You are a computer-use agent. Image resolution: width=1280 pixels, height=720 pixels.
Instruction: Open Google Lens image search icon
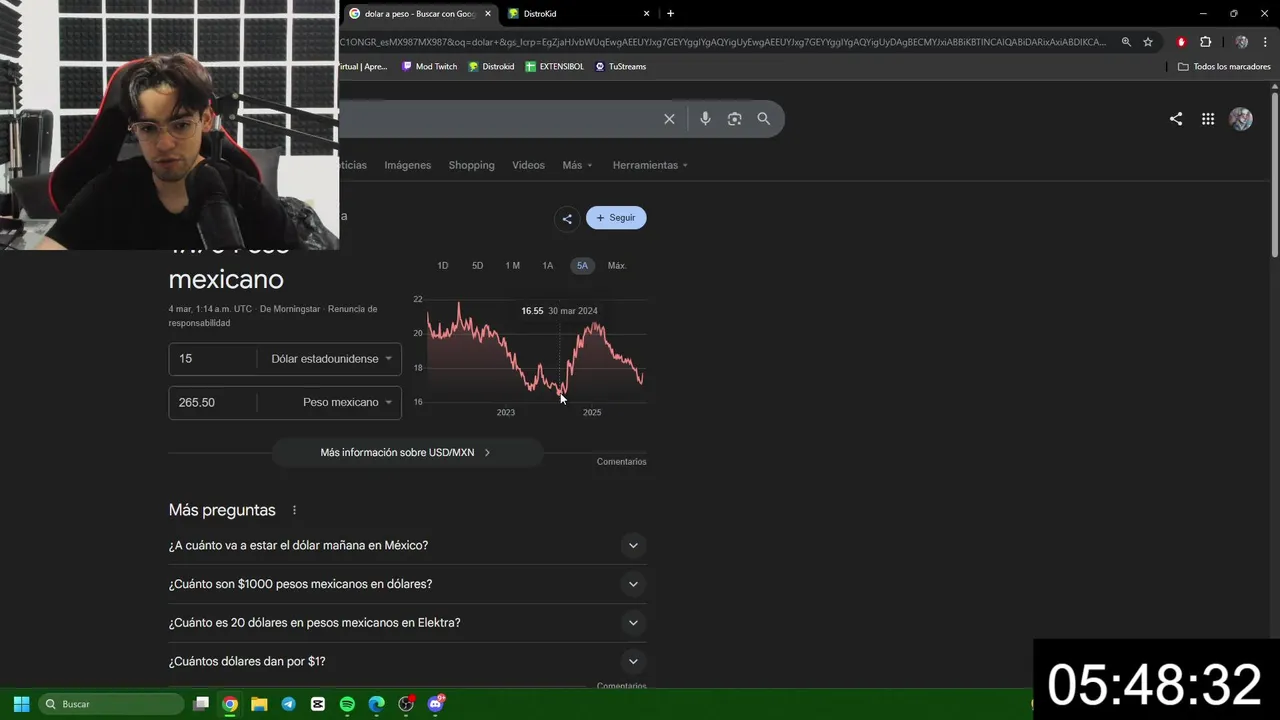point(734,119)
